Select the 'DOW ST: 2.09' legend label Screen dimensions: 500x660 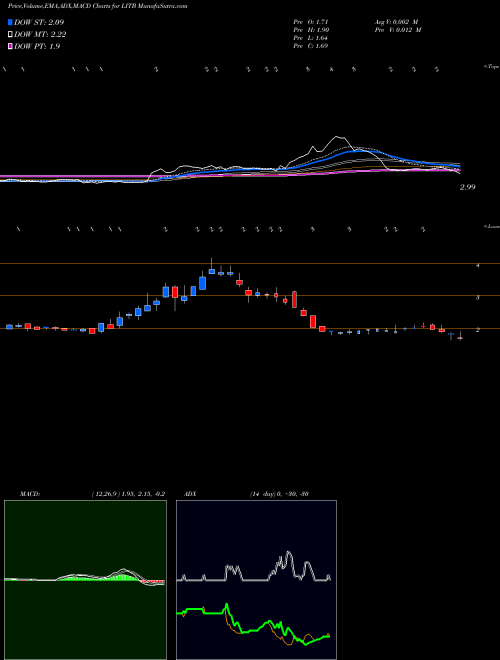tap(39, 22)
